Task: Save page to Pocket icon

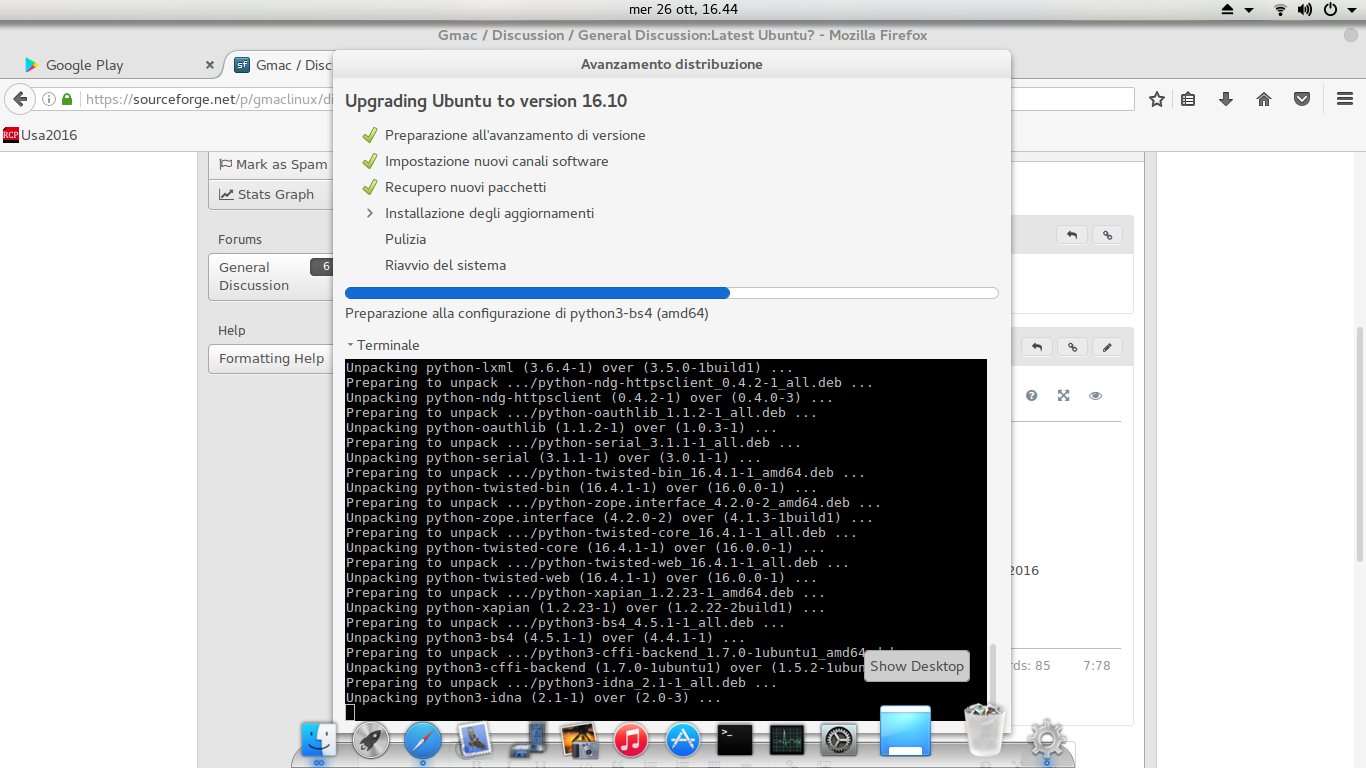Action: 1302,99
